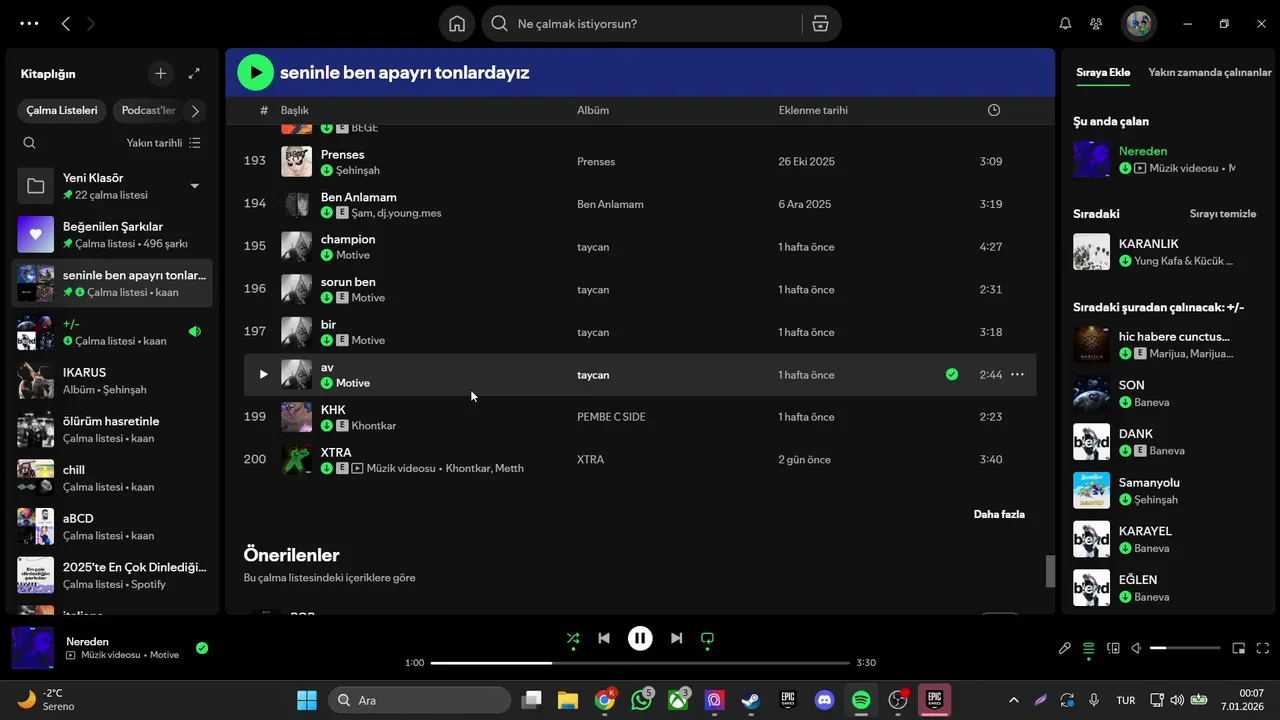Viewport: 1280px width, 720px height.
Task: Open ölüm hasretinle playlist
Action: point(113,429)
